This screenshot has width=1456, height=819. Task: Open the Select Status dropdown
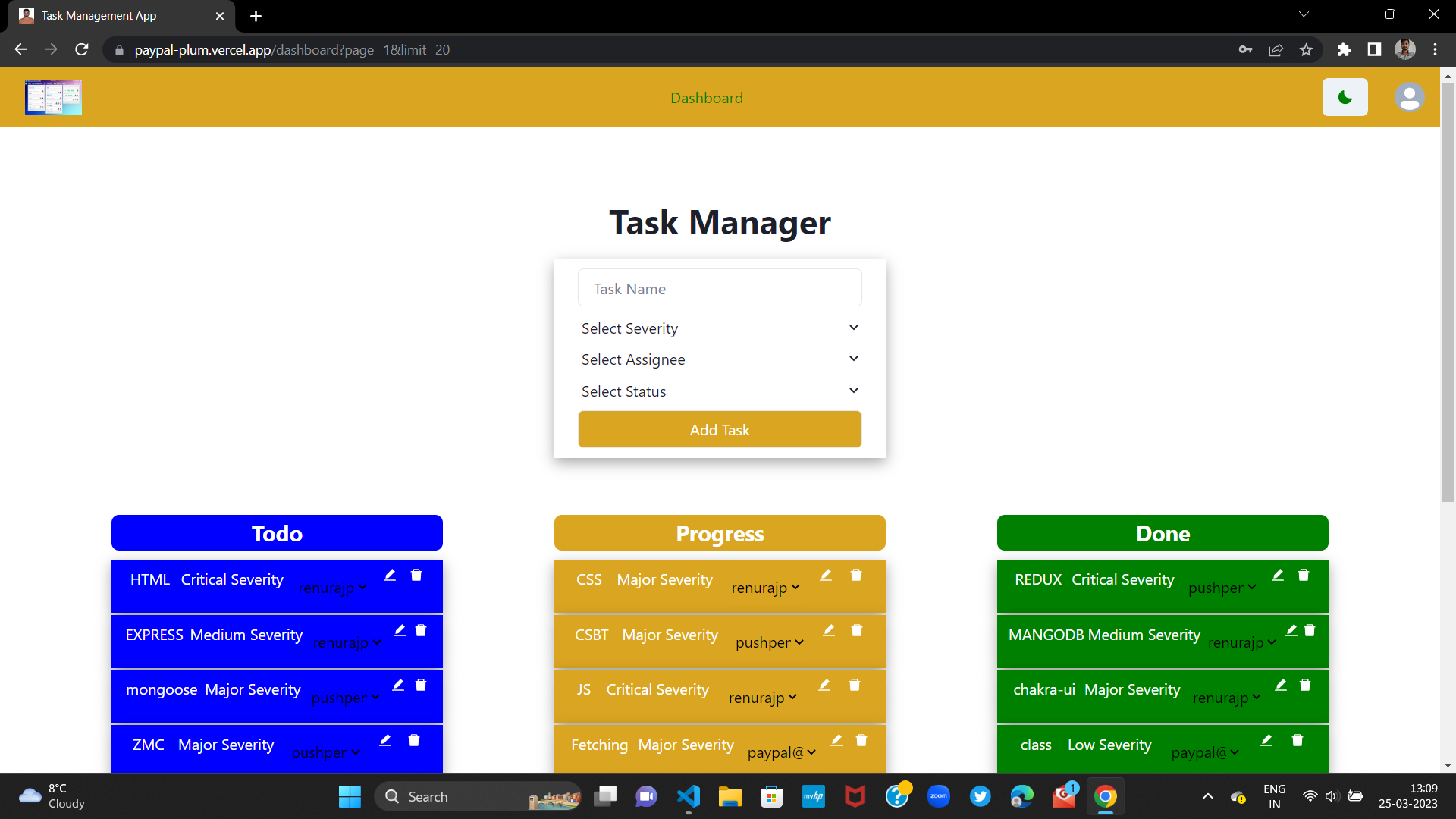click(x=719, y=391)
